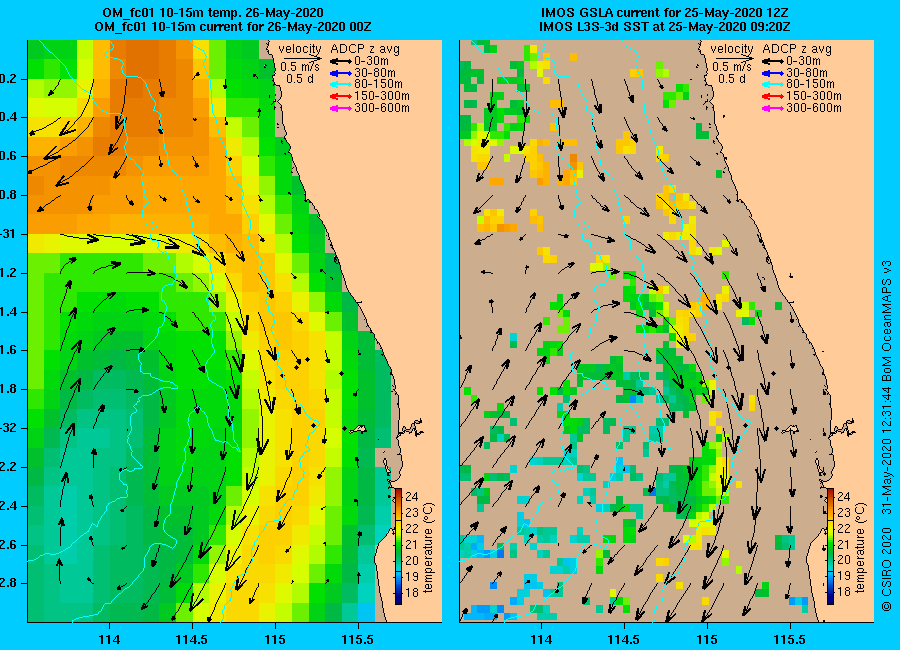The width and height of the screenshot is (900, 650).
Task: Select the small island outline in OM_fc01 map
Action: [359, 429]
